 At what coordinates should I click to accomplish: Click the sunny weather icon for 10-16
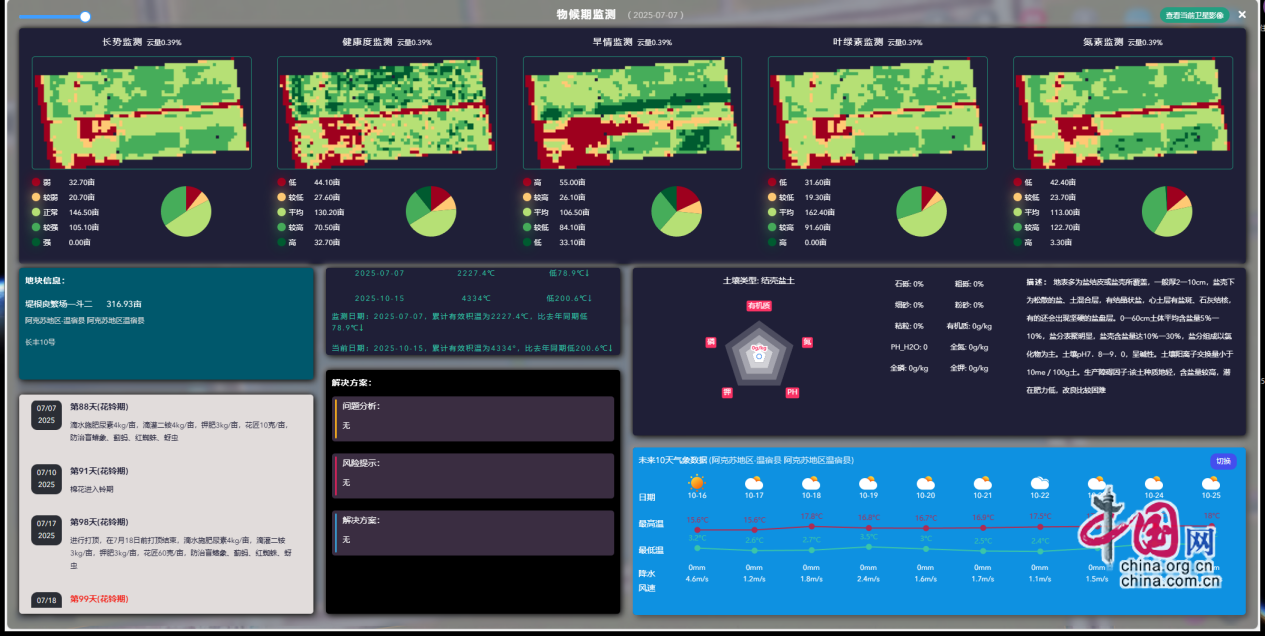click(696, 482)
